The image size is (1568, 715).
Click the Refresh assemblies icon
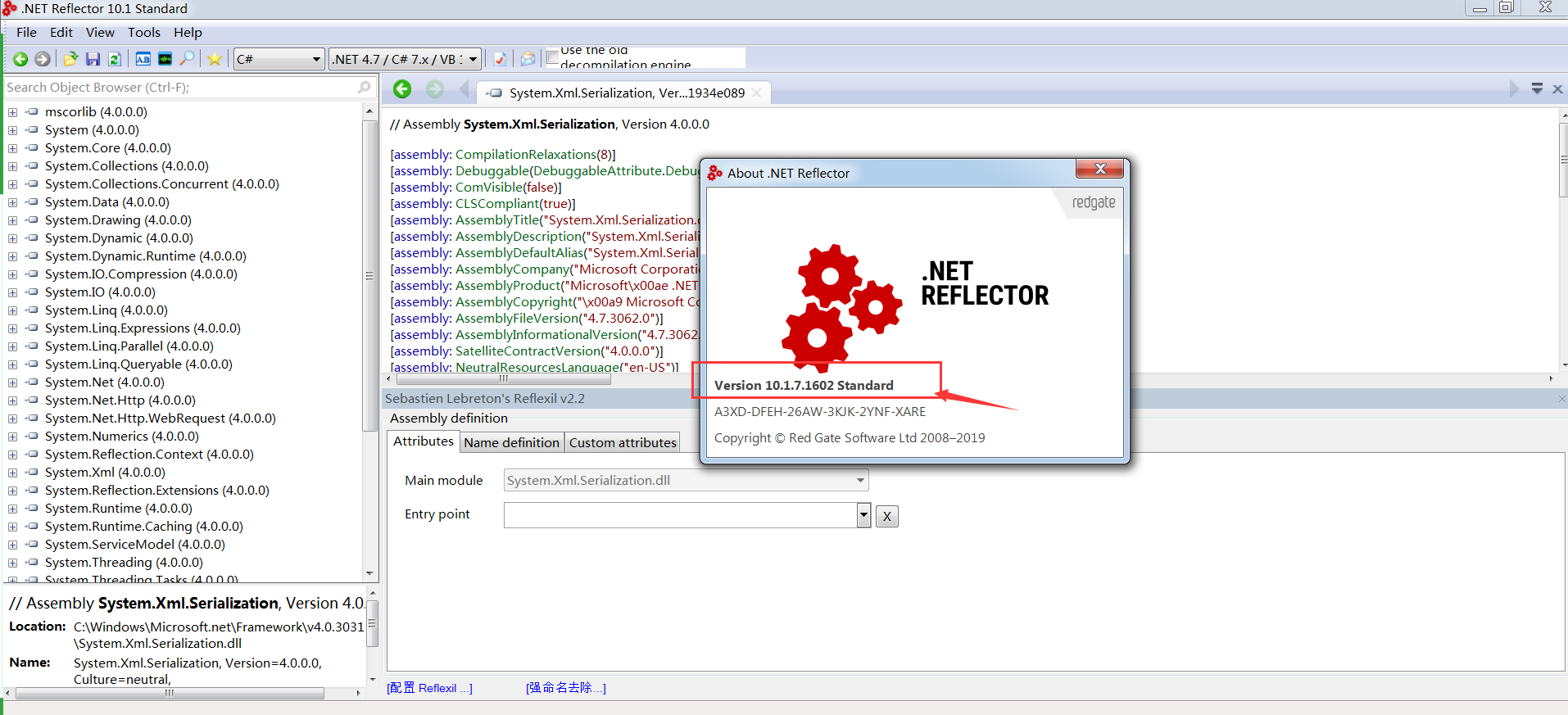coord(115,59)
